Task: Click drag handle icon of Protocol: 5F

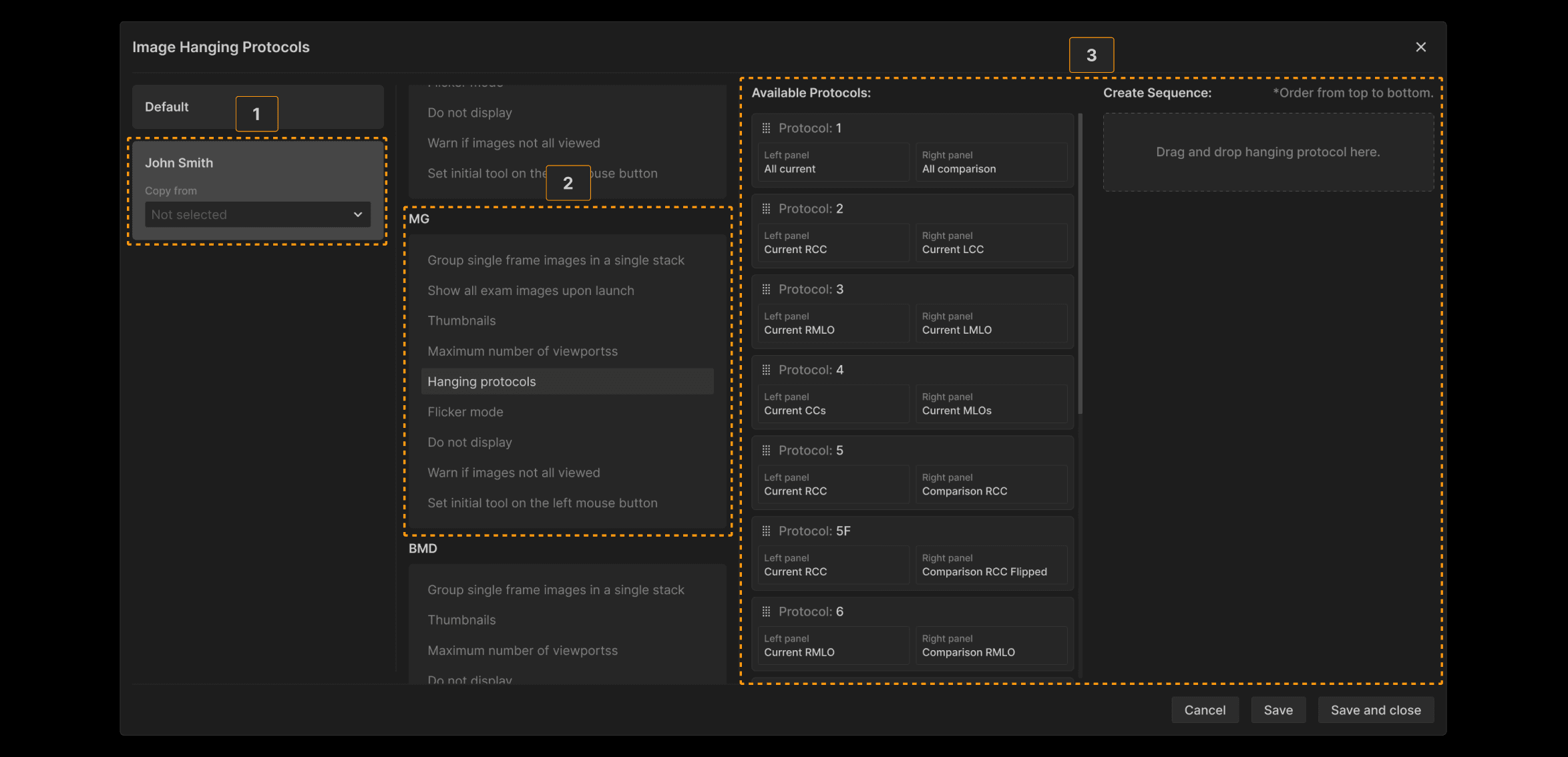Action: [x=766, y=531]
